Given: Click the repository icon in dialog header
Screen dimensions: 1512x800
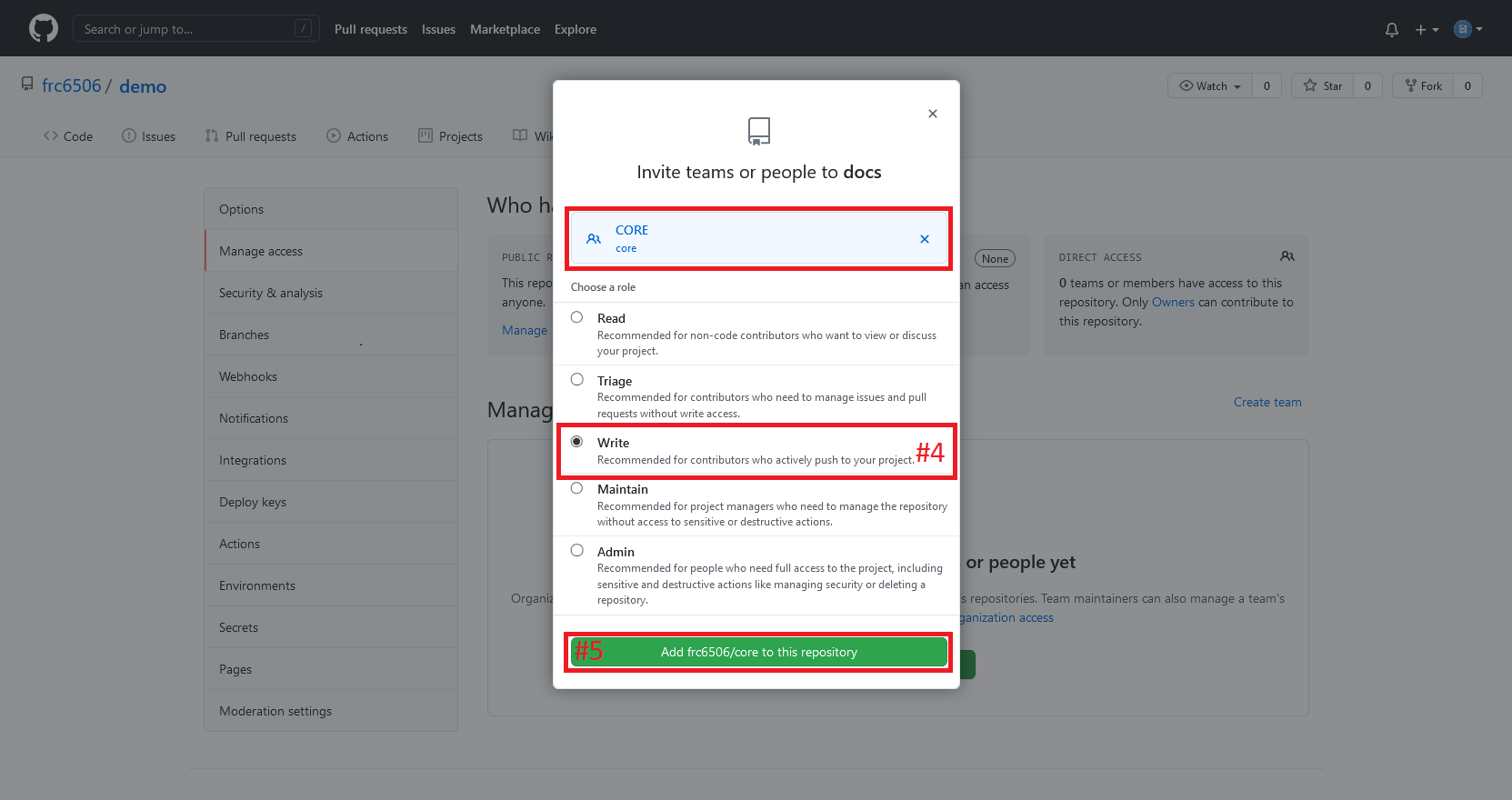Looking at the screenshot, I should coord(759,131).
